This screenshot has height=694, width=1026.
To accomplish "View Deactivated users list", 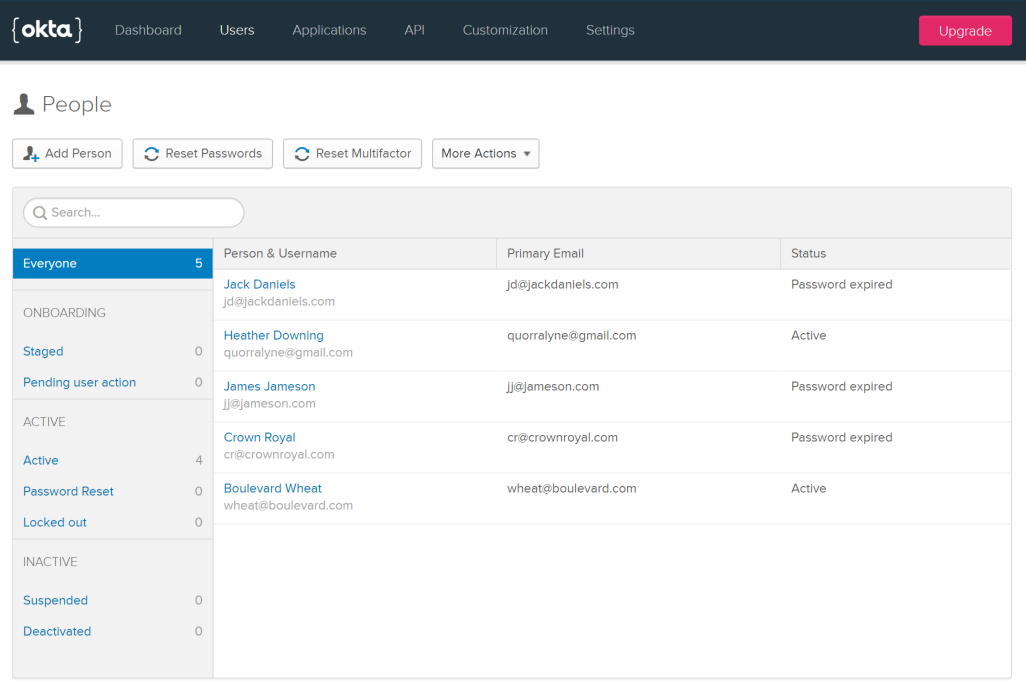I will [x=57, y=632].
